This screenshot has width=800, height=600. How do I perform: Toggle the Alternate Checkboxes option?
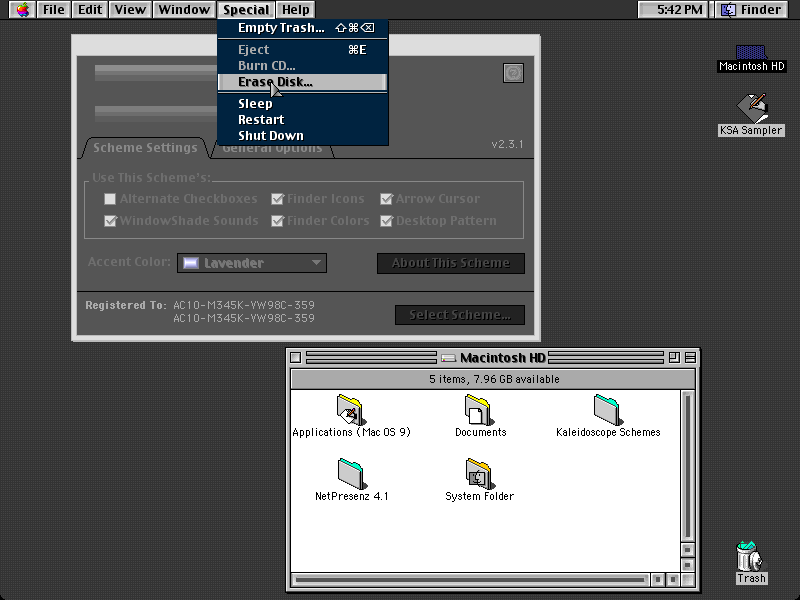click(x=110, y=199)
